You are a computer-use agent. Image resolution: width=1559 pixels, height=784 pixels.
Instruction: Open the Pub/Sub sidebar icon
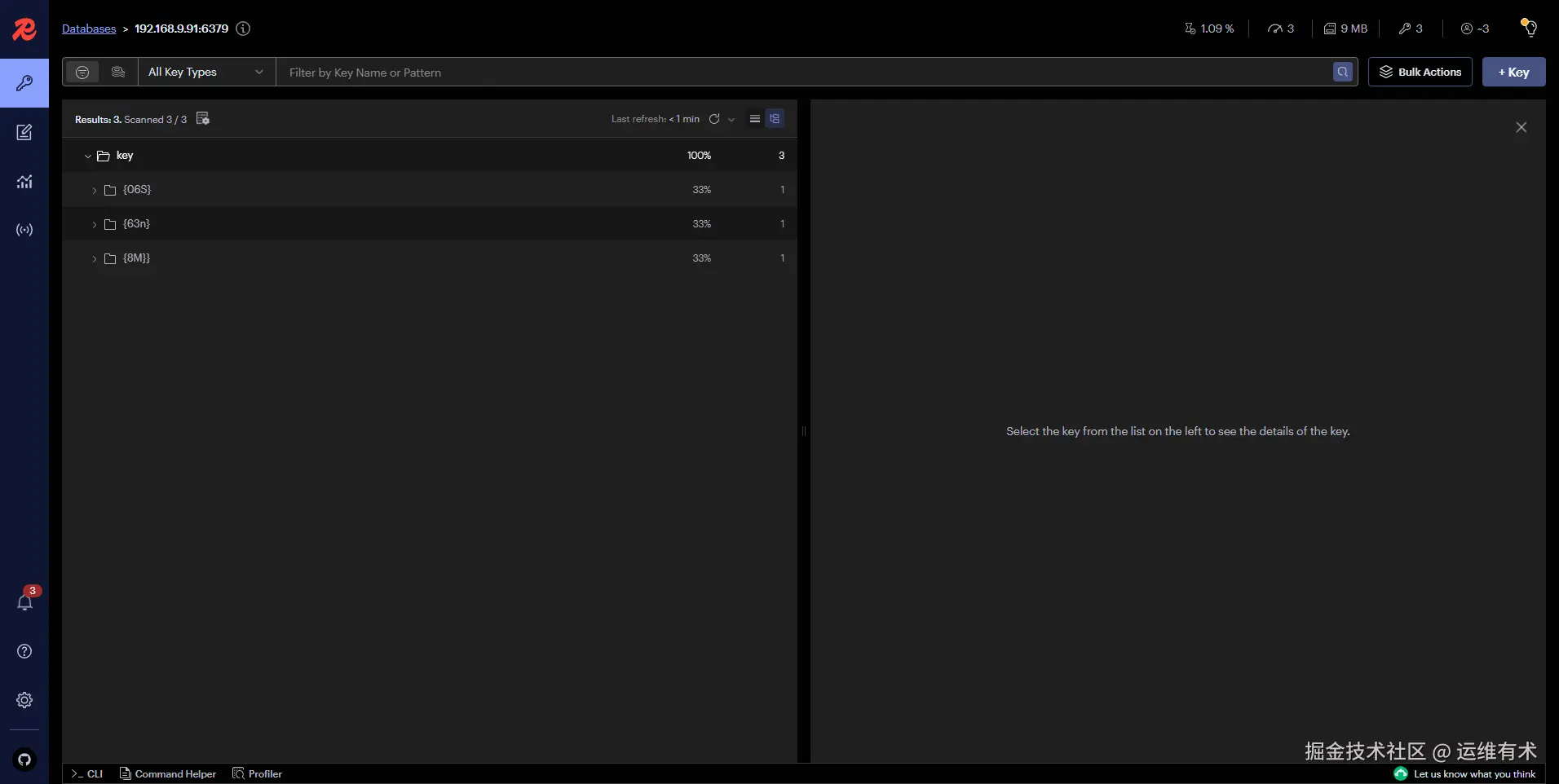(24, 230)
